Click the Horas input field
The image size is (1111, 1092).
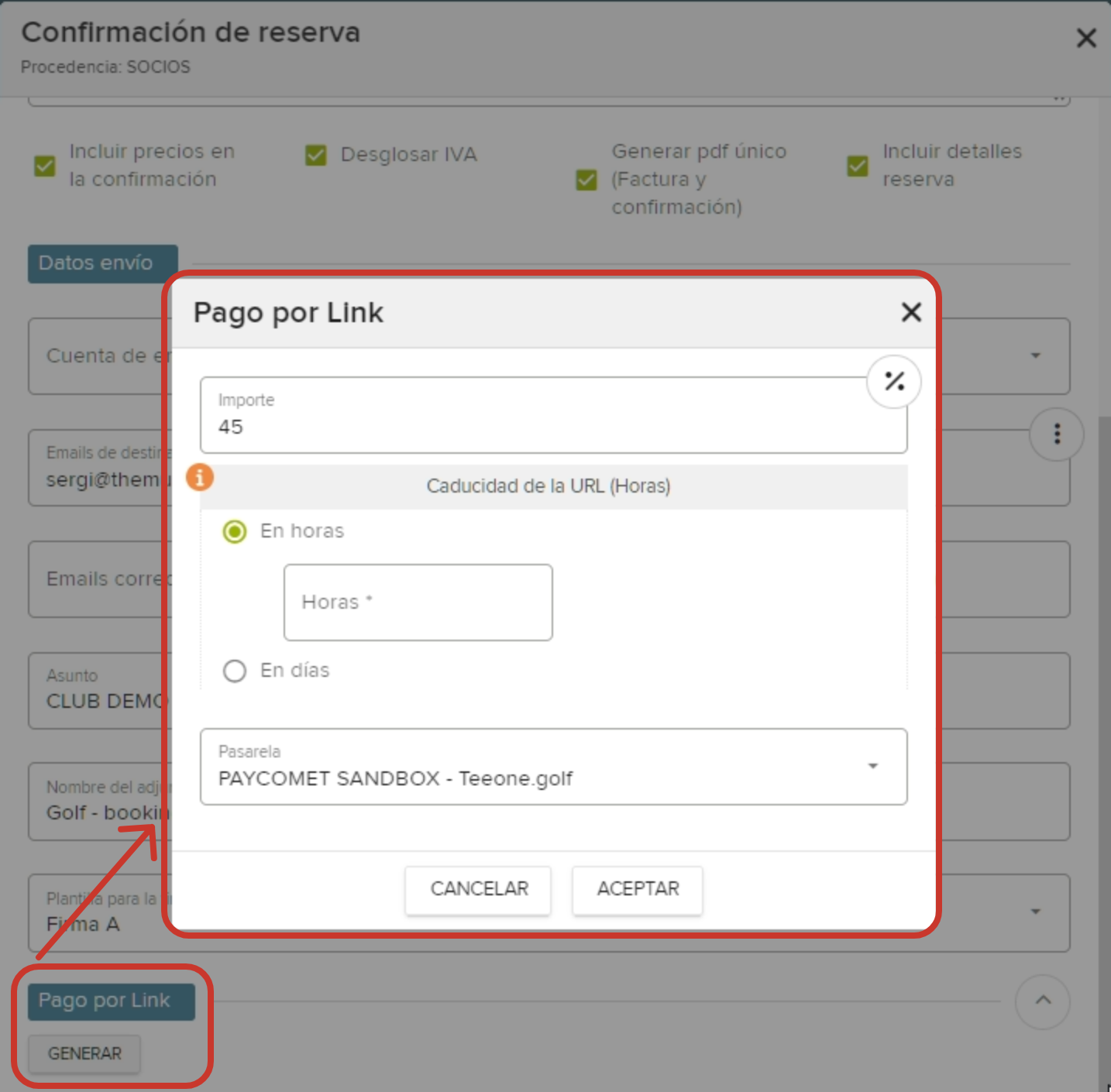[x=418, y=603]
